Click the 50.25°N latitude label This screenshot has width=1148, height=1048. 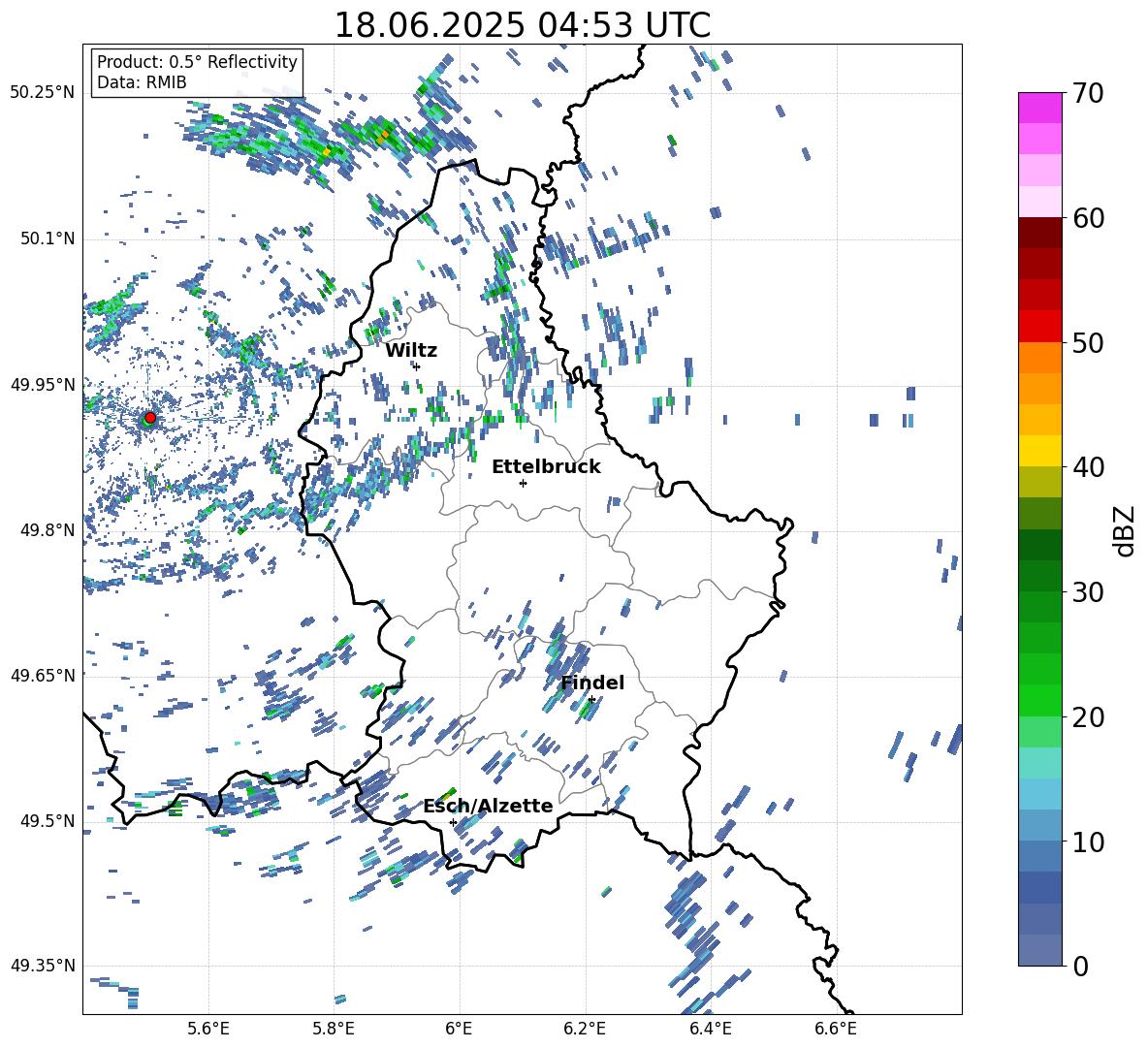coord(42,93)
